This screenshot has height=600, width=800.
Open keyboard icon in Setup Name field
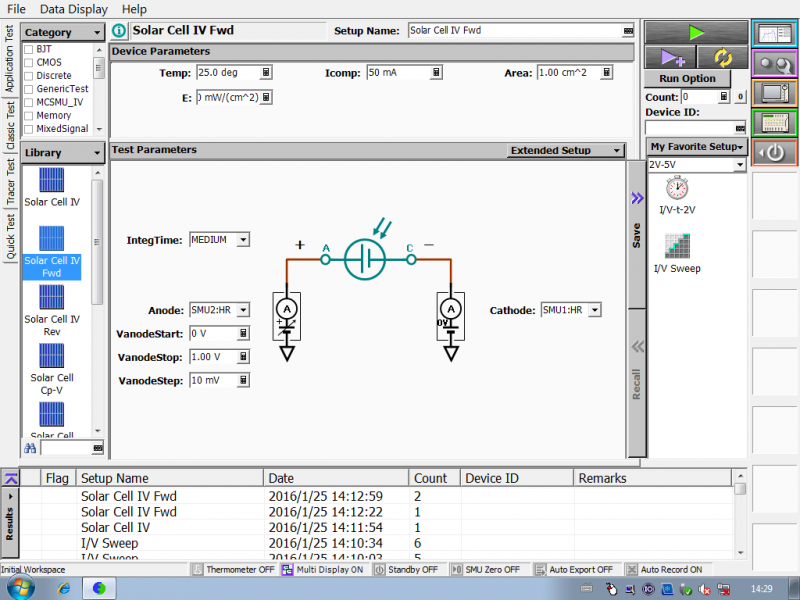click(628, 31)
